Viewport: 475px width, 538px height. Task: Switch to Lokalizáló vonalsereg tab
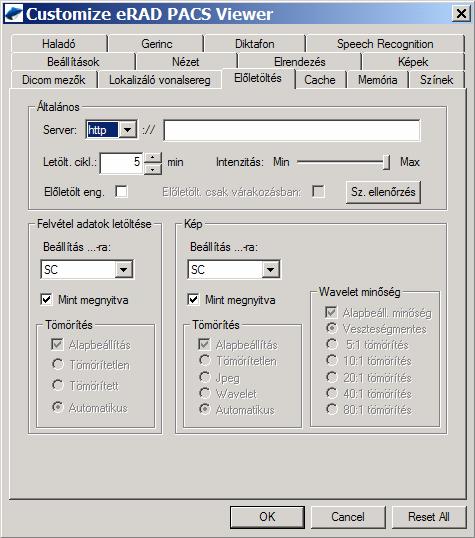tap(160, 80)
